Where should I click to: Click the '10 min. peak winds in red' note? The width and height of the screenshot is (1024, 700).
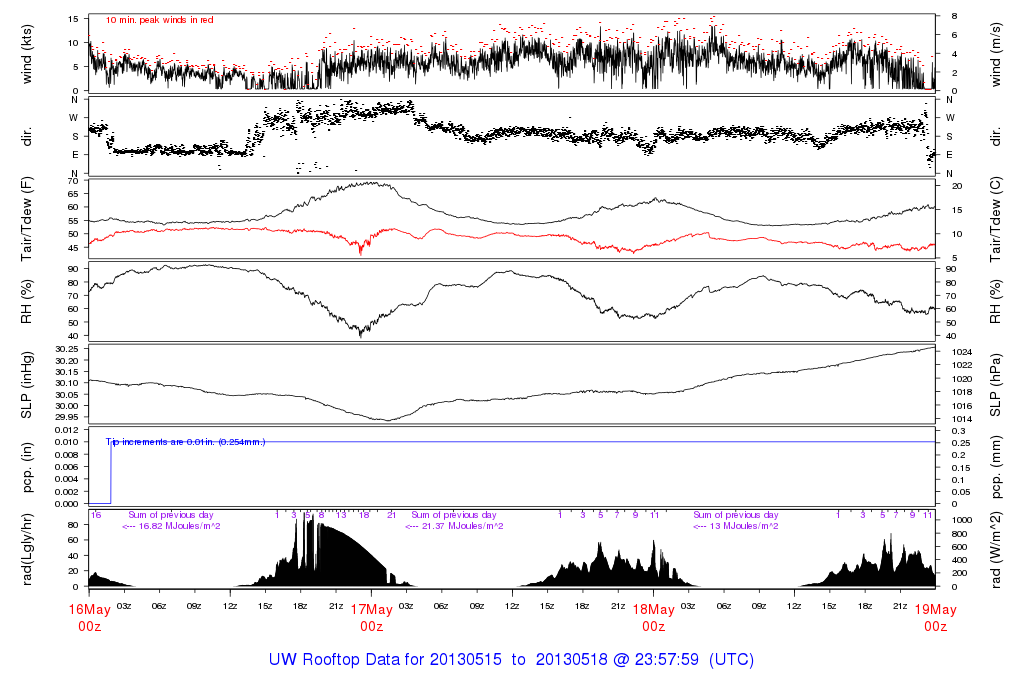[159, 20]
